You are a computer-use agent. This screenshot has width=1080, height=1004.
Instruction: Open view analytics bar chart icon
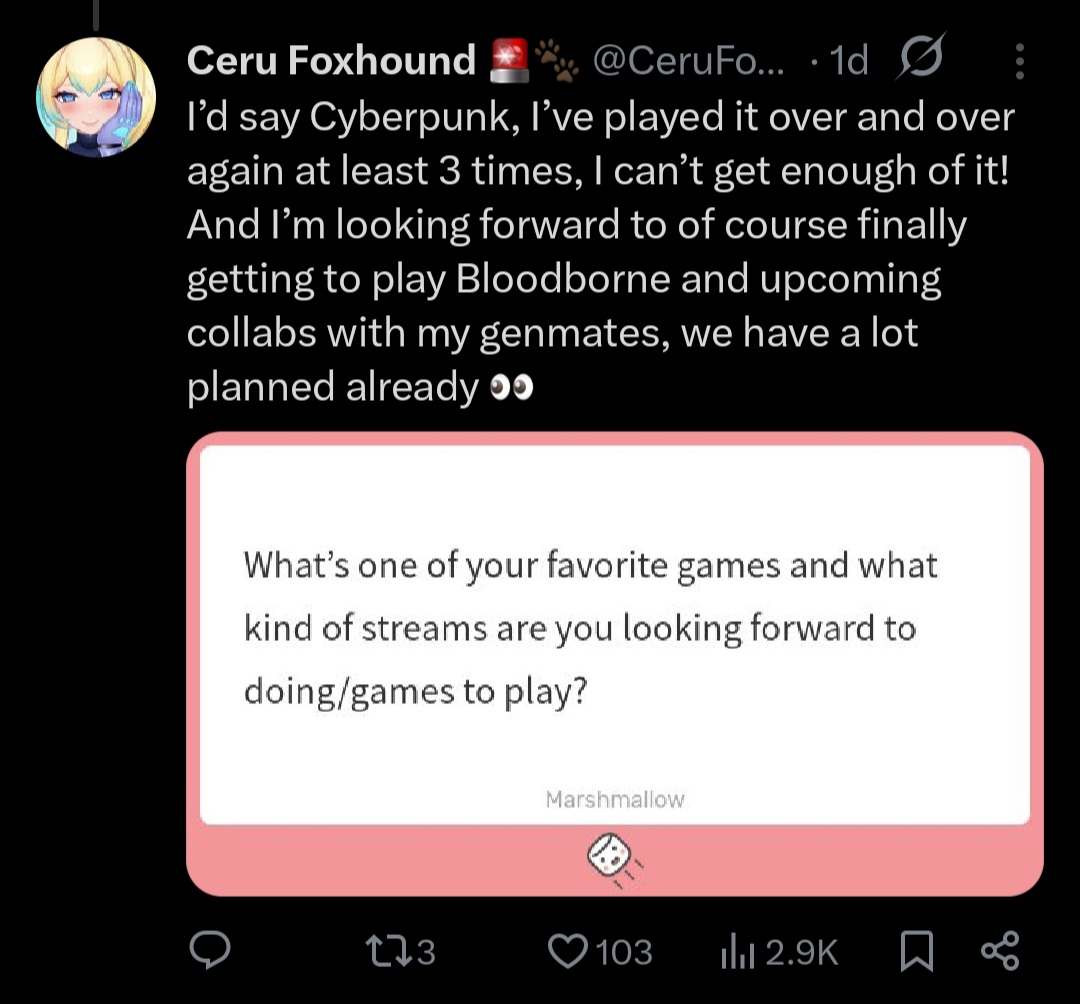tap(735, 951)
